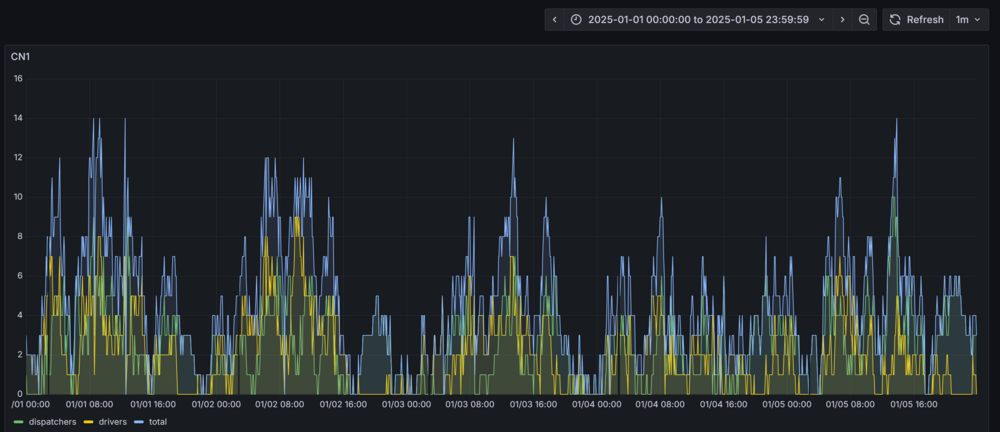Open the CN1 panel title menu
Viewport: 1000px width, 432px height.
pos(21,56)
